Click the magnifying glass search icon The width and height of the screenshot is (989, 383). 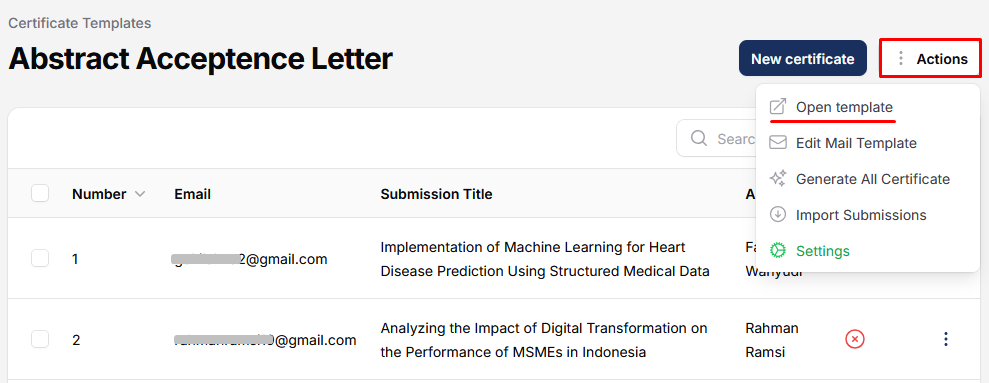(699, 138)
